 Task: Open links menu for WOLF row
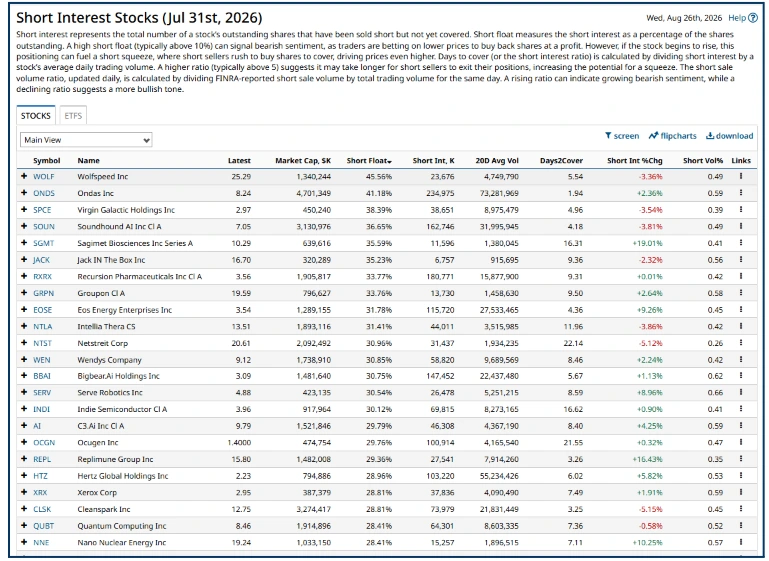coord(741,176)
